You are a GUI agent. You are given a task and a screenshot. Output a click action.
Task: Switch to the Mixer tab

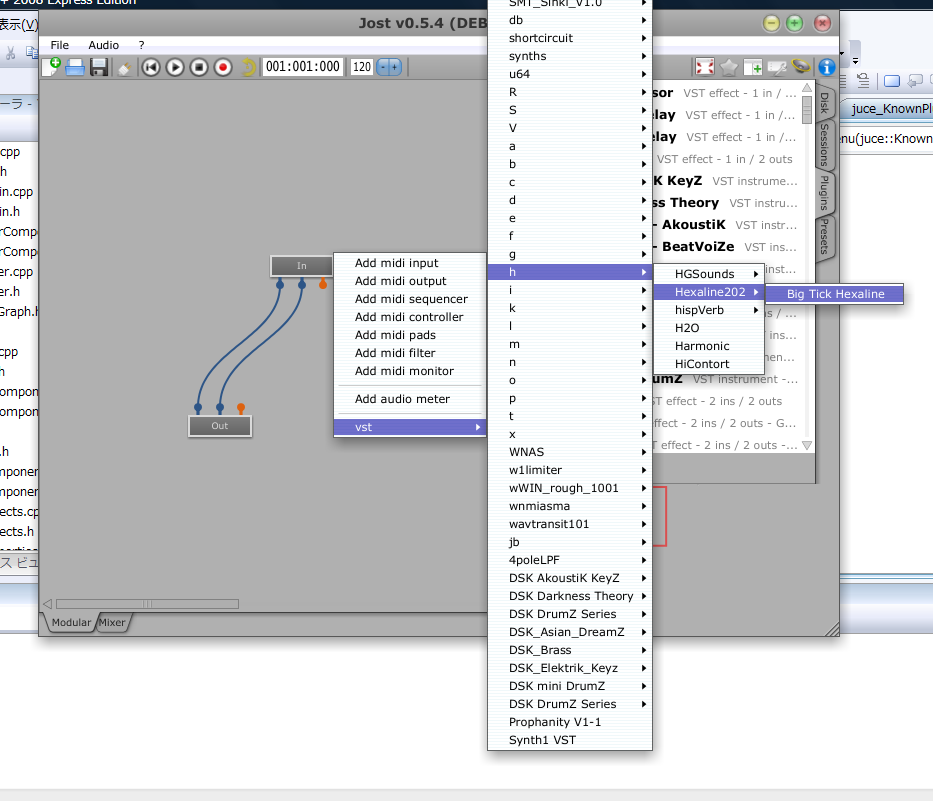tap(113, 622)
